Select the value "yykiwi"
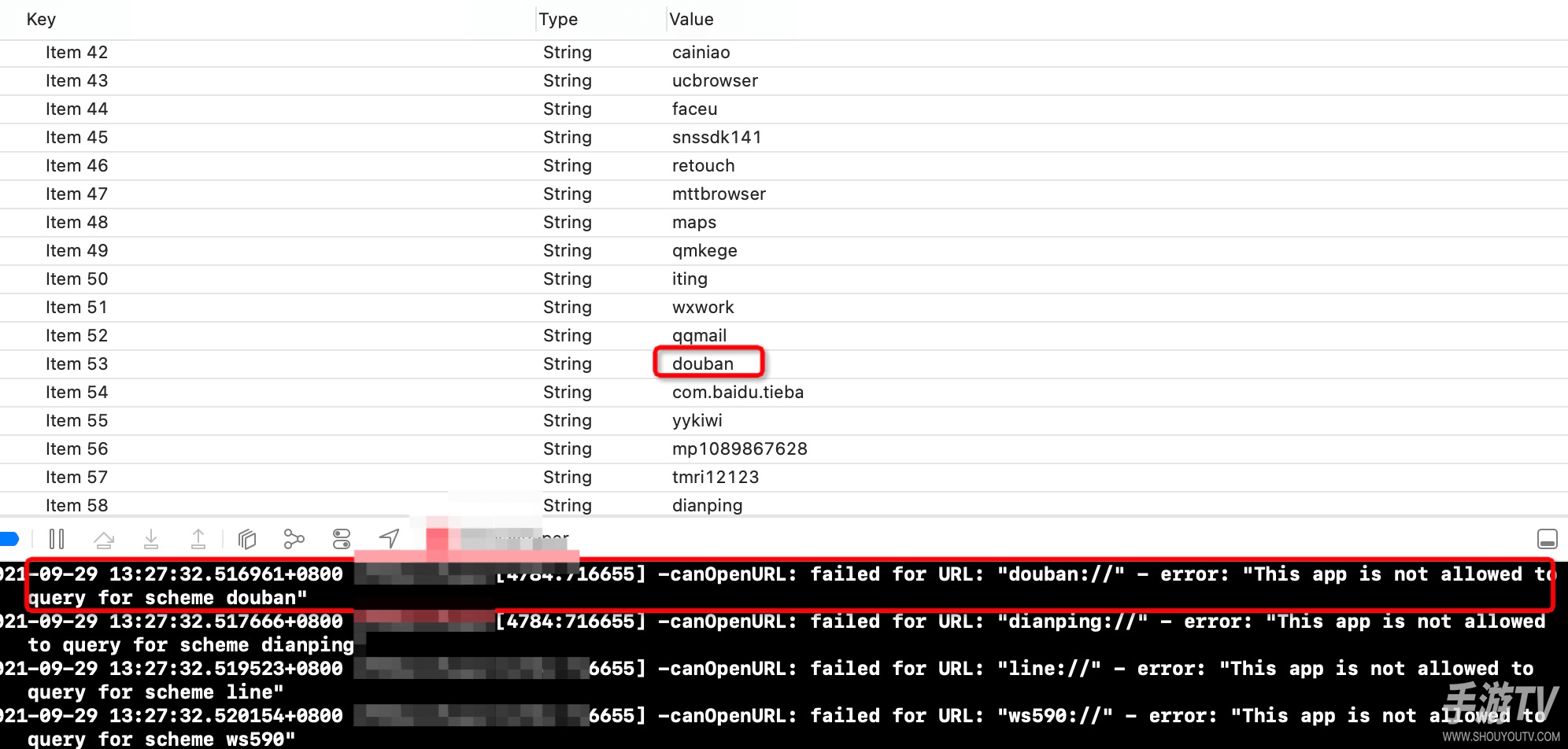 pos(697,421)
